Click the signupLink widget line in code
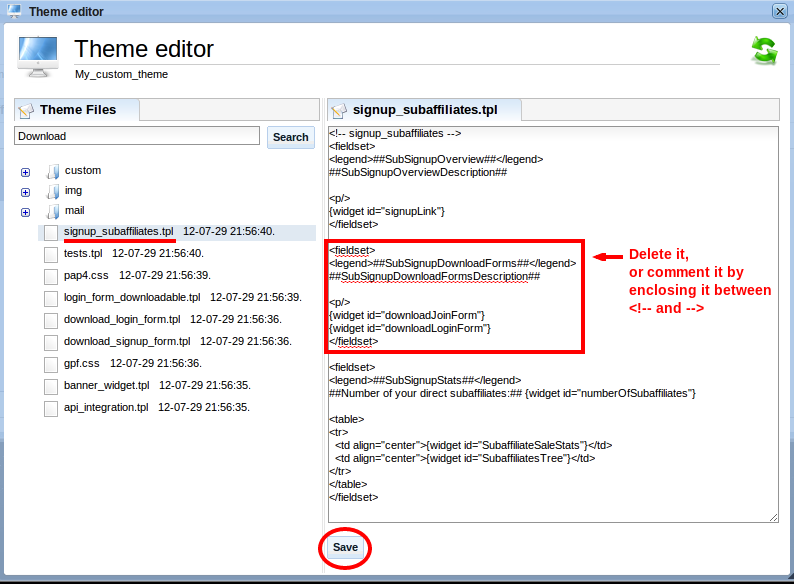Screen dimensions: 794x584 (387, 211)
